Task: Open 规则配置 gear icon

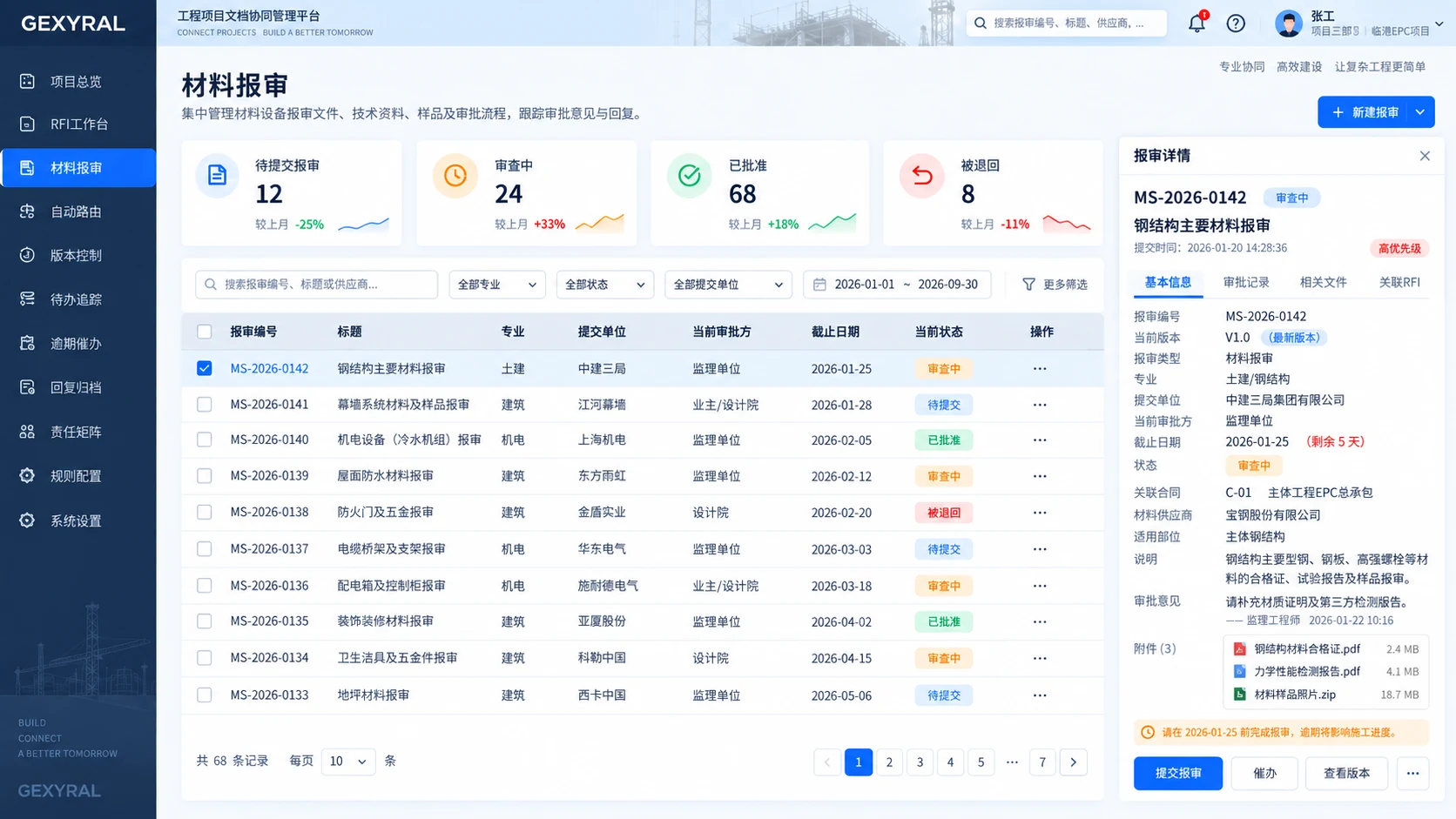Action: tap(27, 476)
